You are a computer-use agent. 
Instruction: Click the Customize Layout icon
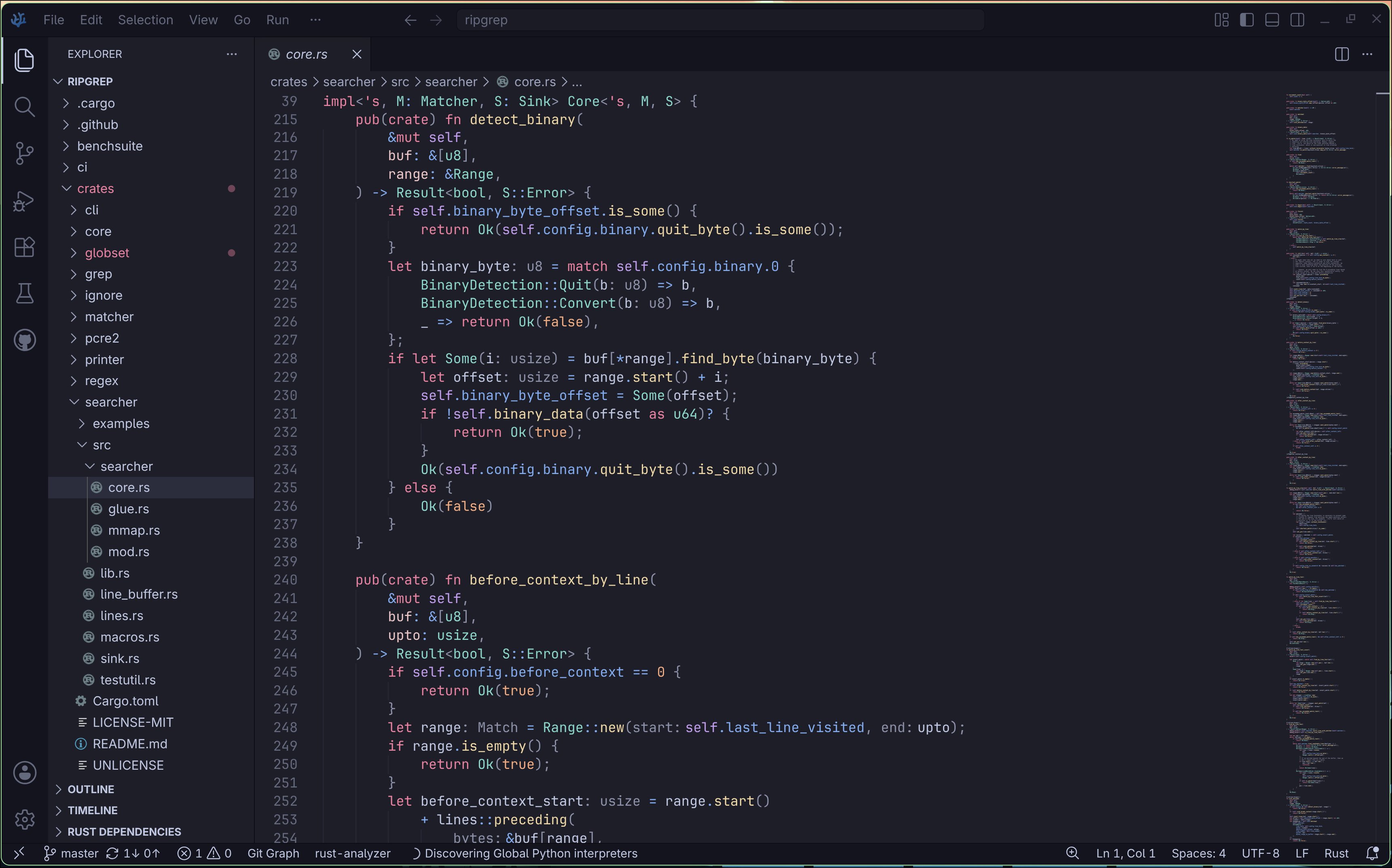coord(1221,20)
